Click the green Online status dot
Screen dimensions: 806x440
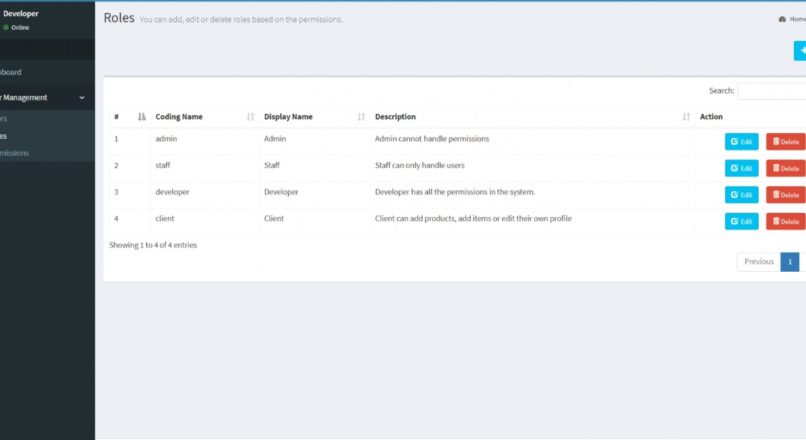[x=6, y=27]
